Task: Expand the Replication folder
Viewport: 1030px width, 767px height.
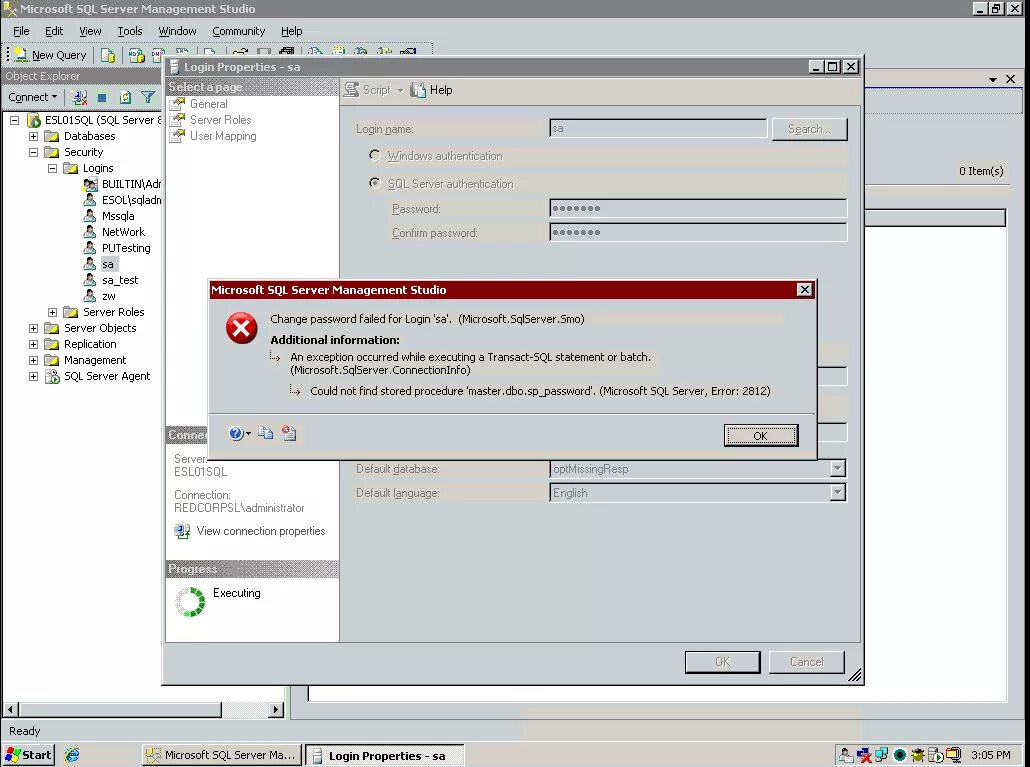Action: (x=34, y=344)
